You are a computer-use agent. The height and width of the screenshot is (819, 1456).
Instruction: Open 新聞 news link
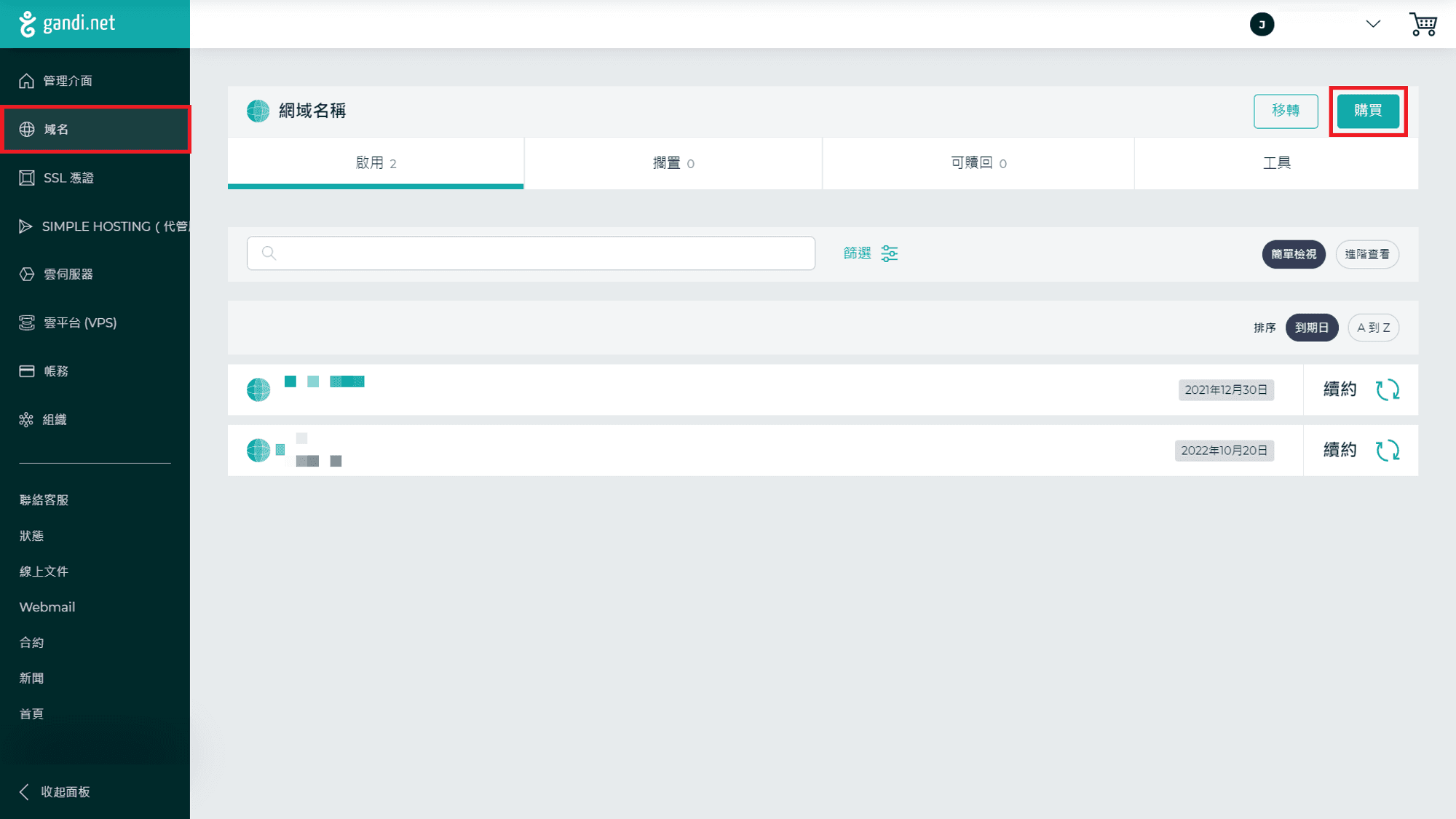click(31, 678)
